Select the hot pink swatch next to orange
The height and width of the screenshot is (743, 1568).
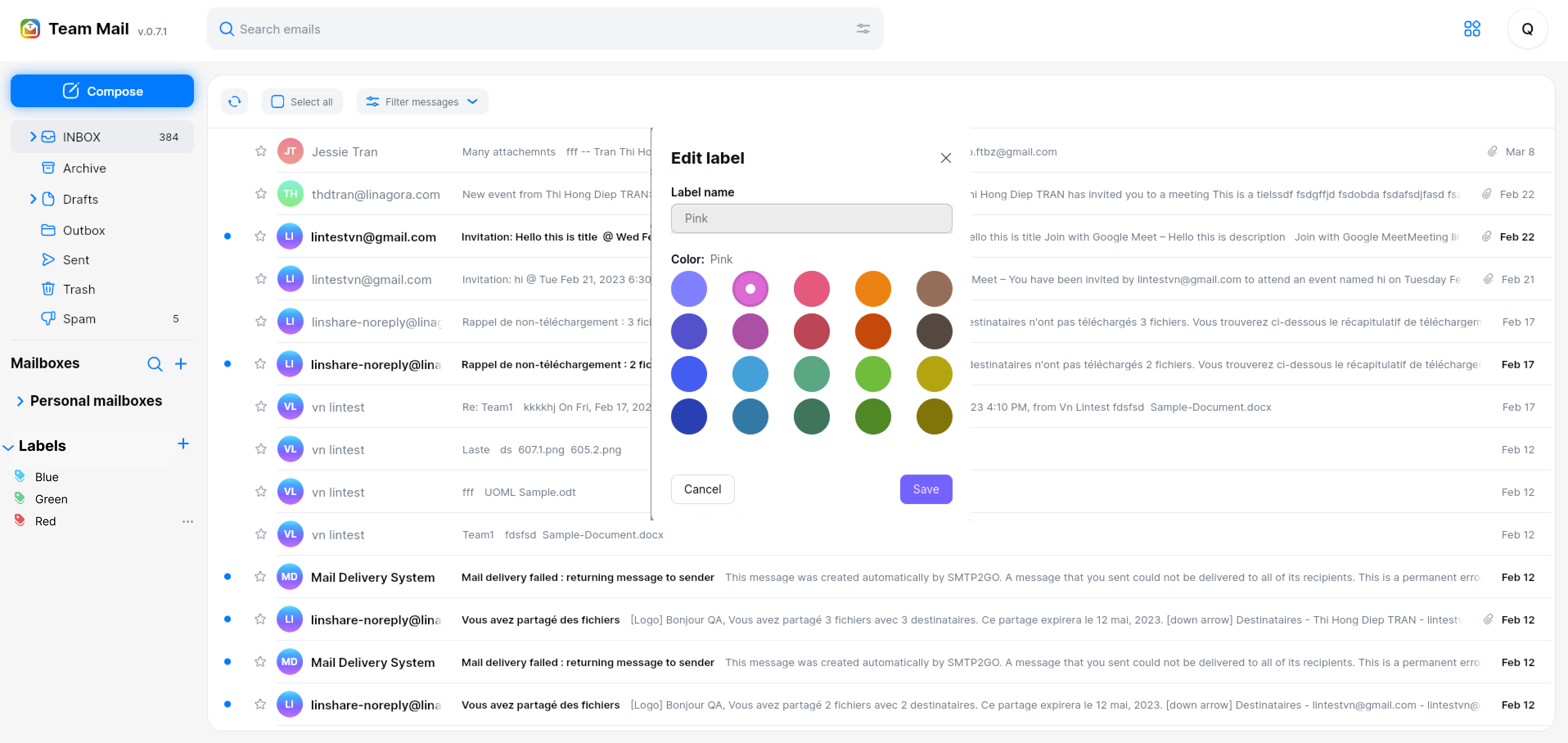(811, 289)
